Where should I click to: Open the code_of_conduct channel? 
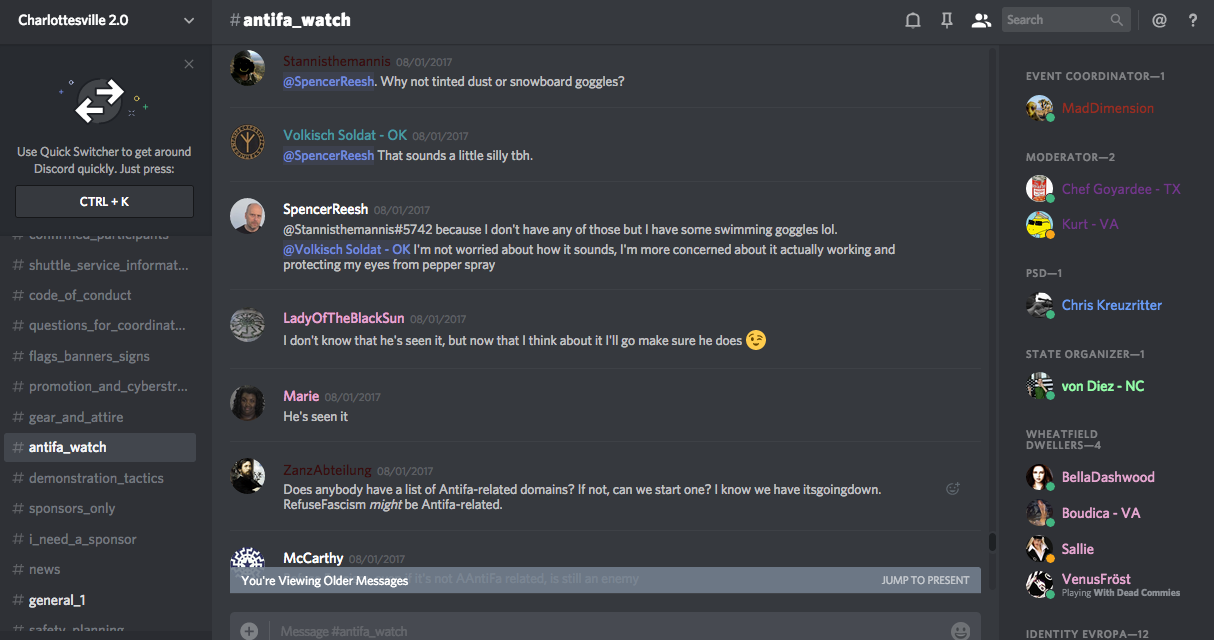click(80, 295)
